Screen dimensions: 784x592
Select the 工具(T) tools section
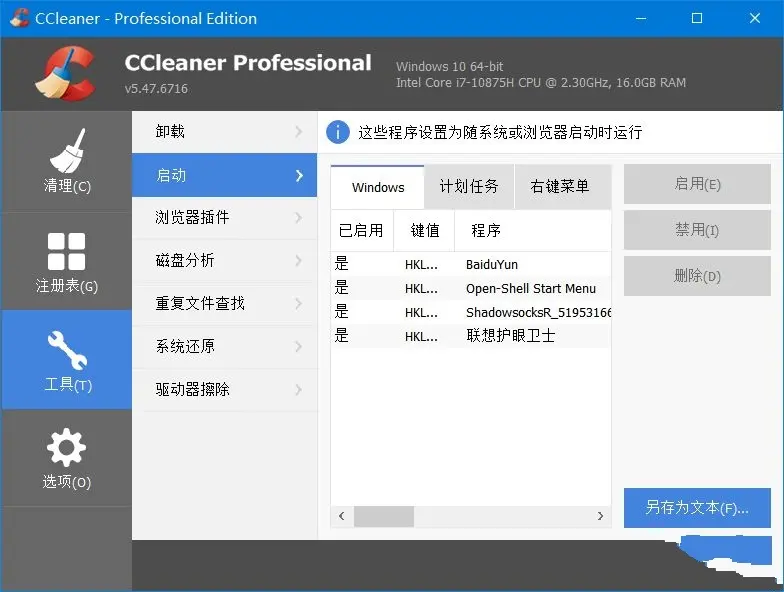tap(66, 360)
